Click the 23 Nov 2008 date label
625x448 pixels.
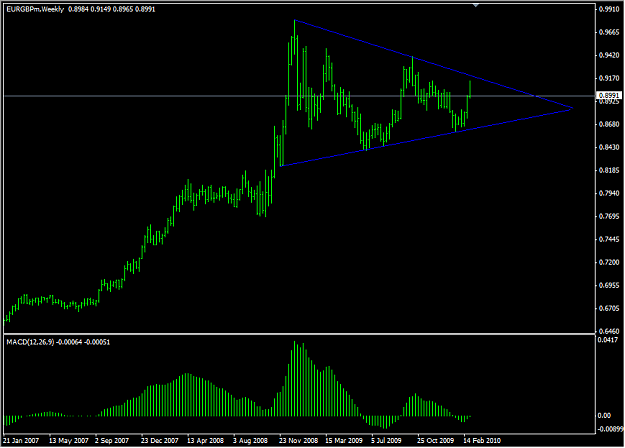point(299,440)
